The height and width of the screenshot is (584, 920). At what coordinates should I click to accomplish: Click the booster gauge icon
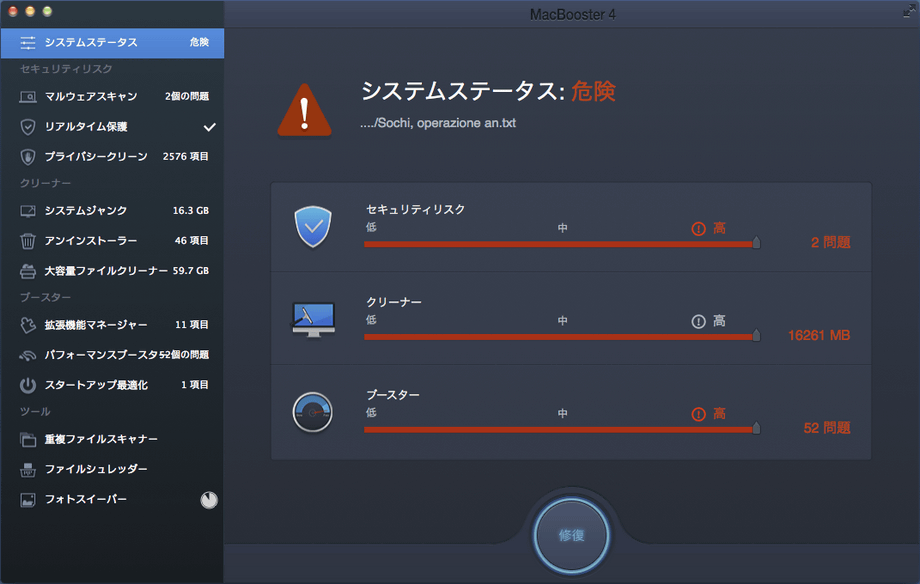click(x=312, y=411)
